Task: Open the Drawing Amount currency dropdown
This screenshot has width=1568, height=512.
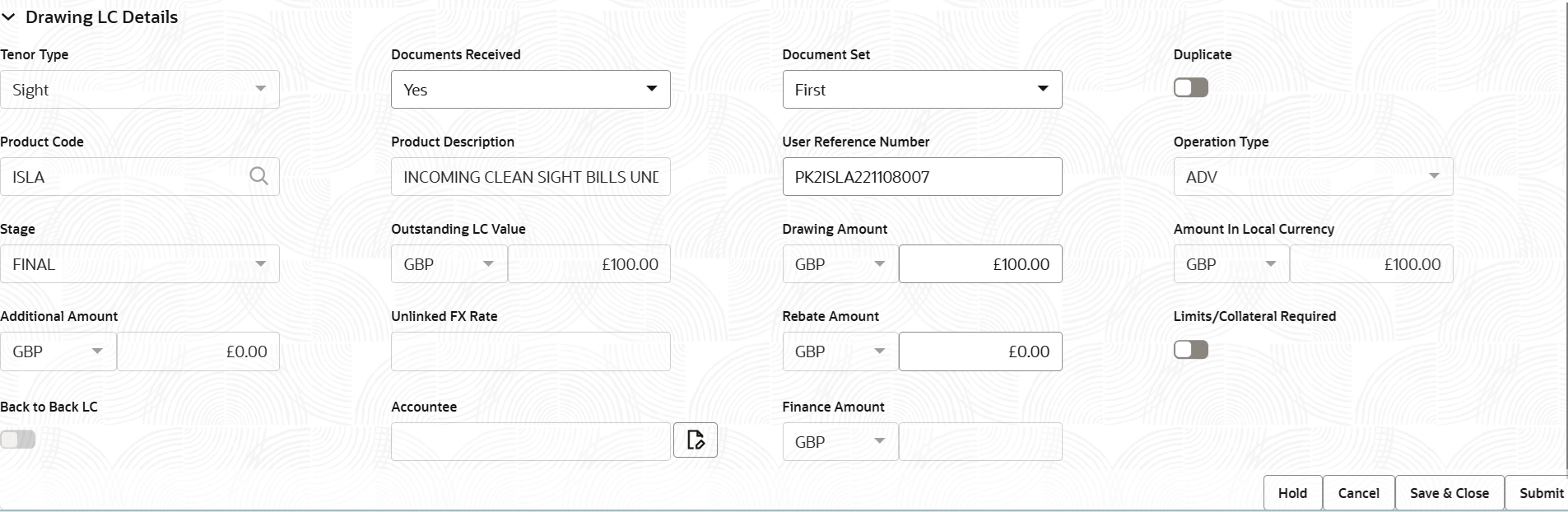Action: pos(840,263)
